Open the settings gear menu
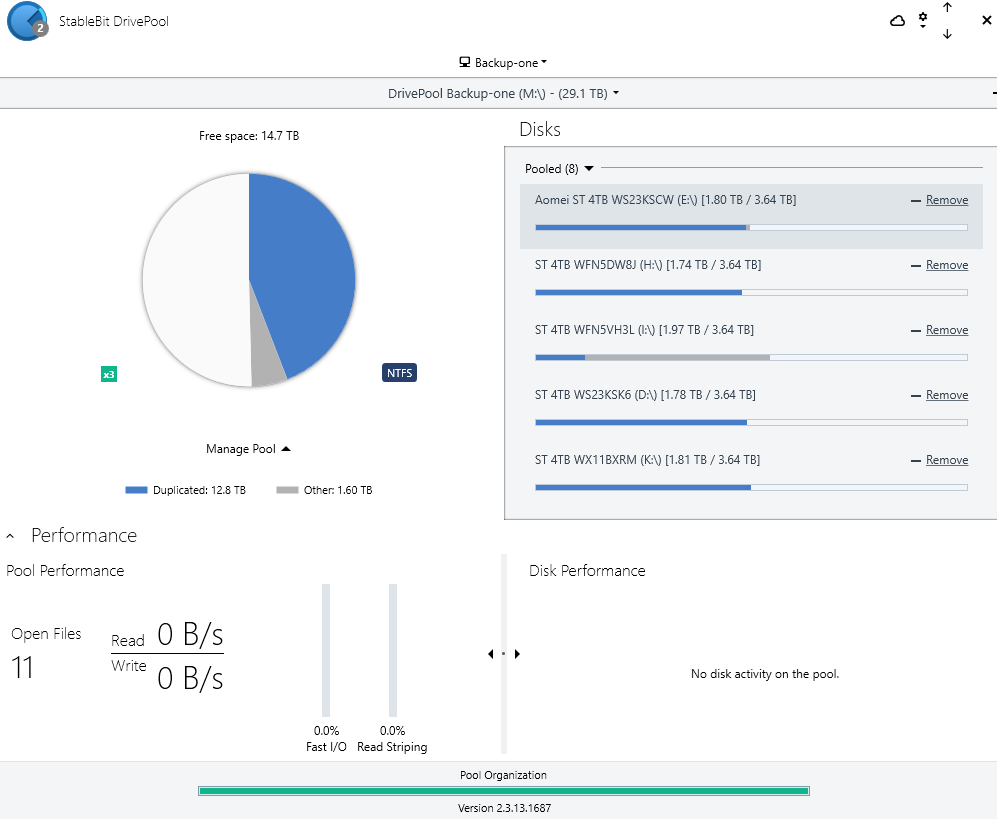The width and height of the screenshot is (997, 819). coord(923,20)
